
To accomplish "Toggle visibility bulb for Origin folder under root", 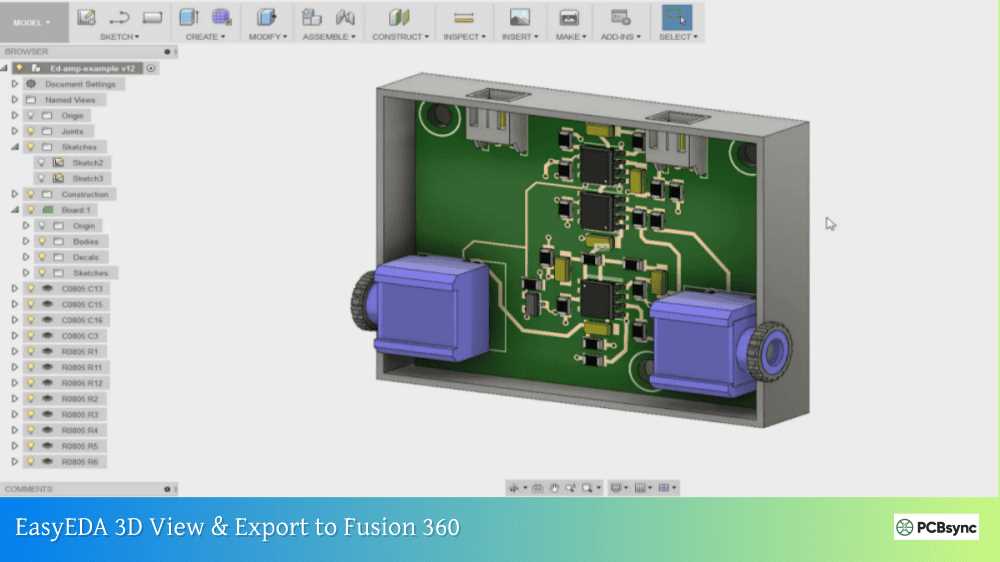I will [31, 115].
